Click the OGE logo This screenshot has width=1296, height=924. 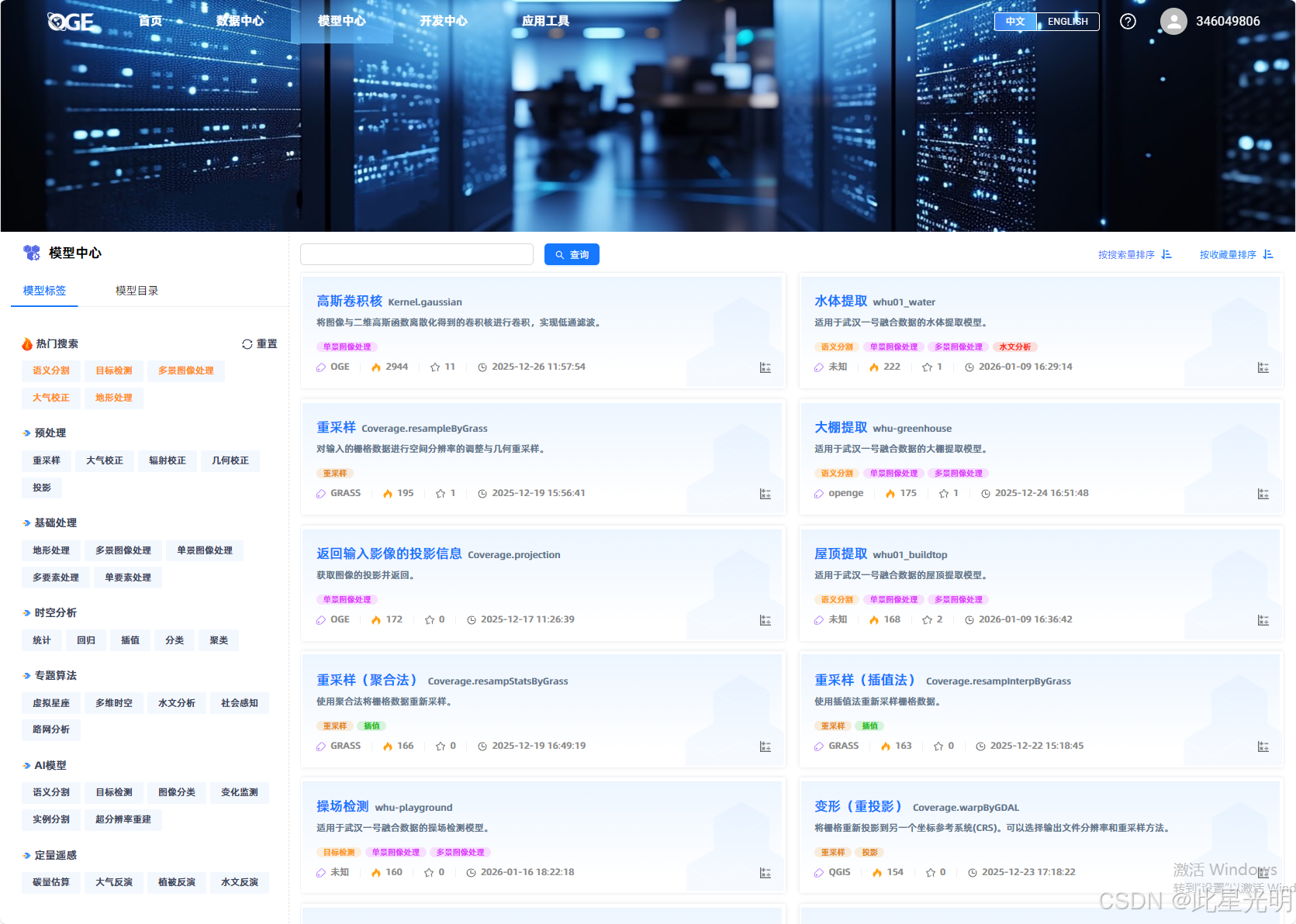click(x=71, y=21)
